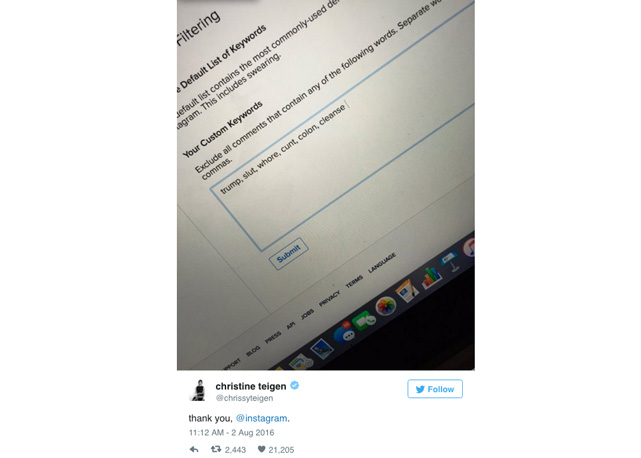Follow christine teigen on Twitter
The height and width of the screenshot is (458, 641).
click(435, 389)
